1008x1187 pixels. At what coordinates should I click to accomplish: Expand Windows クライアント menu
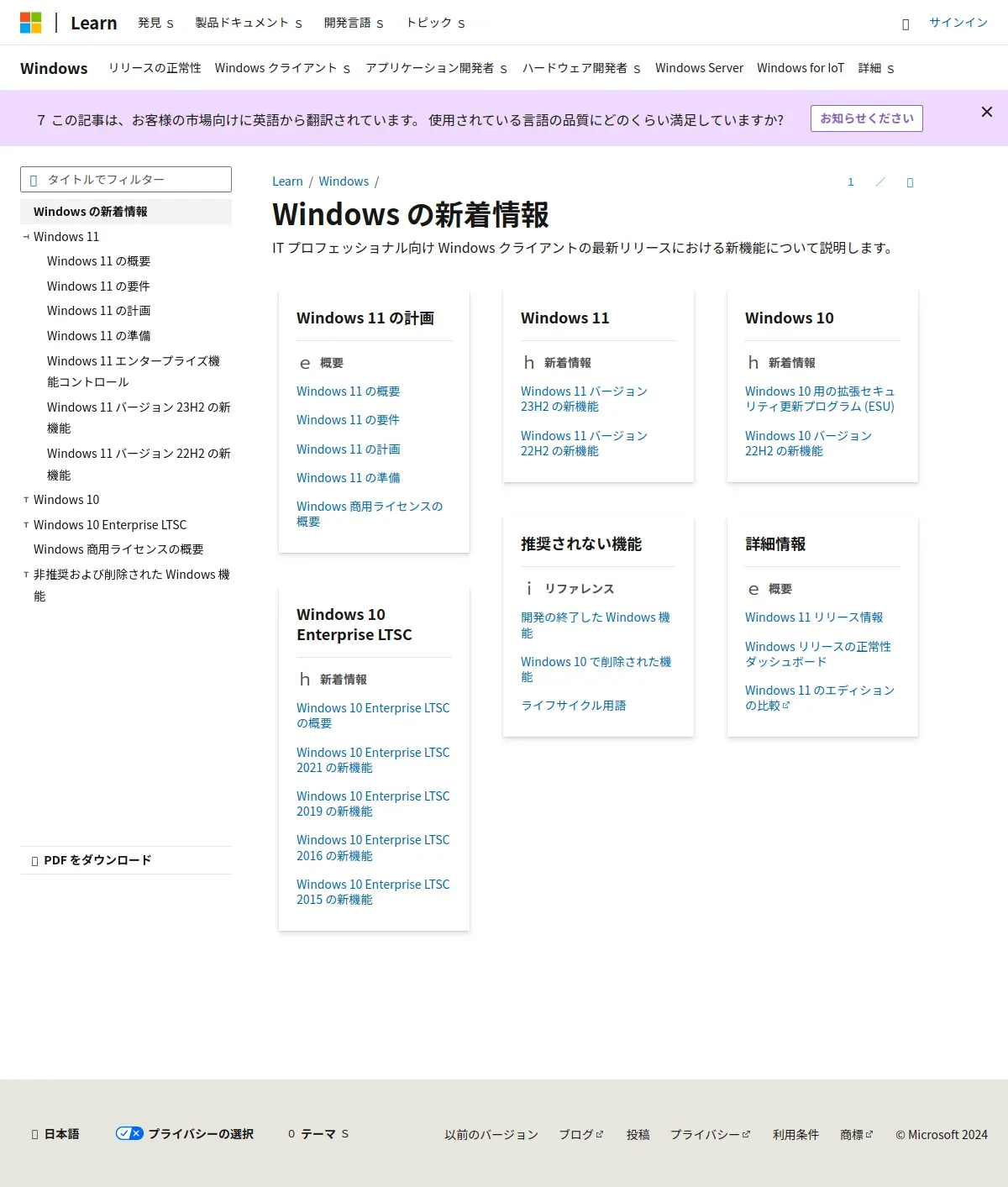(282, 68)
